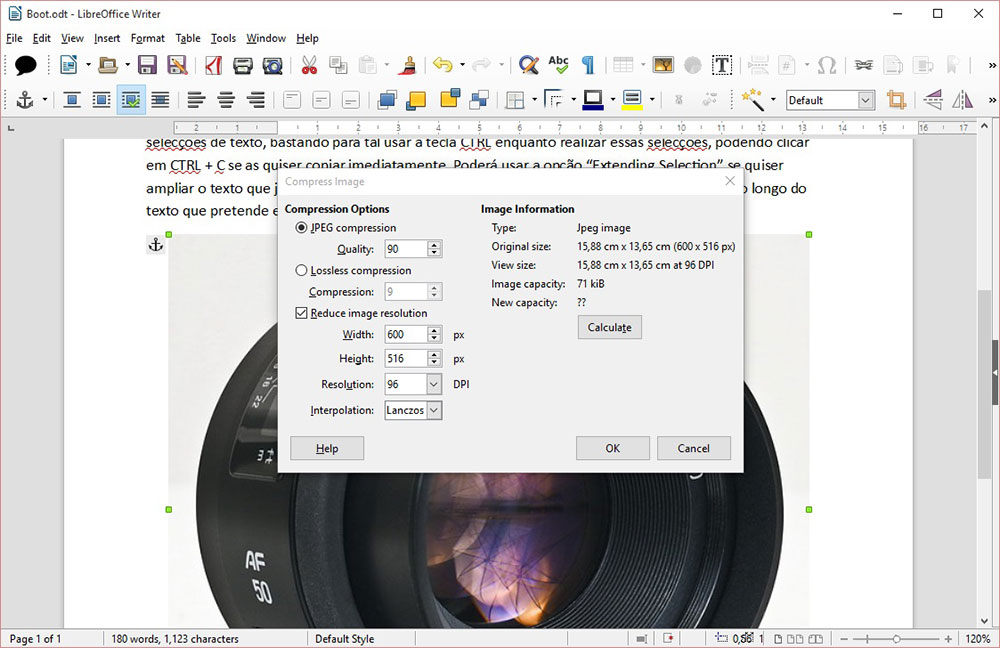1000x648 pixels.
Task: Click the Crop Image icon
Action: pos(896,100)
